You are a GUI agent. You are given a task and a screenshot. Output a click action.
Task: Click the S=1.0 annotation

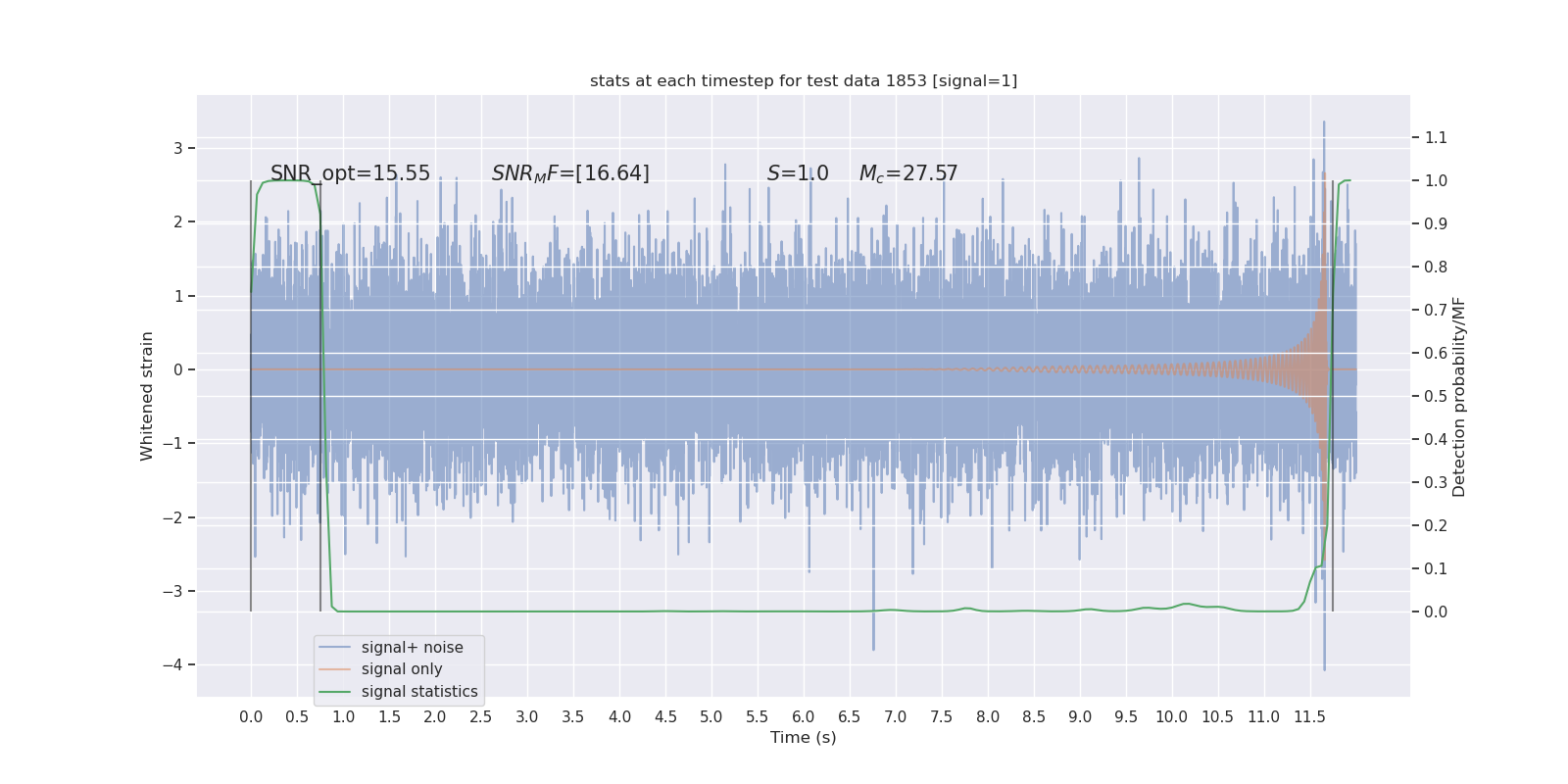click(x=798, y=173)
